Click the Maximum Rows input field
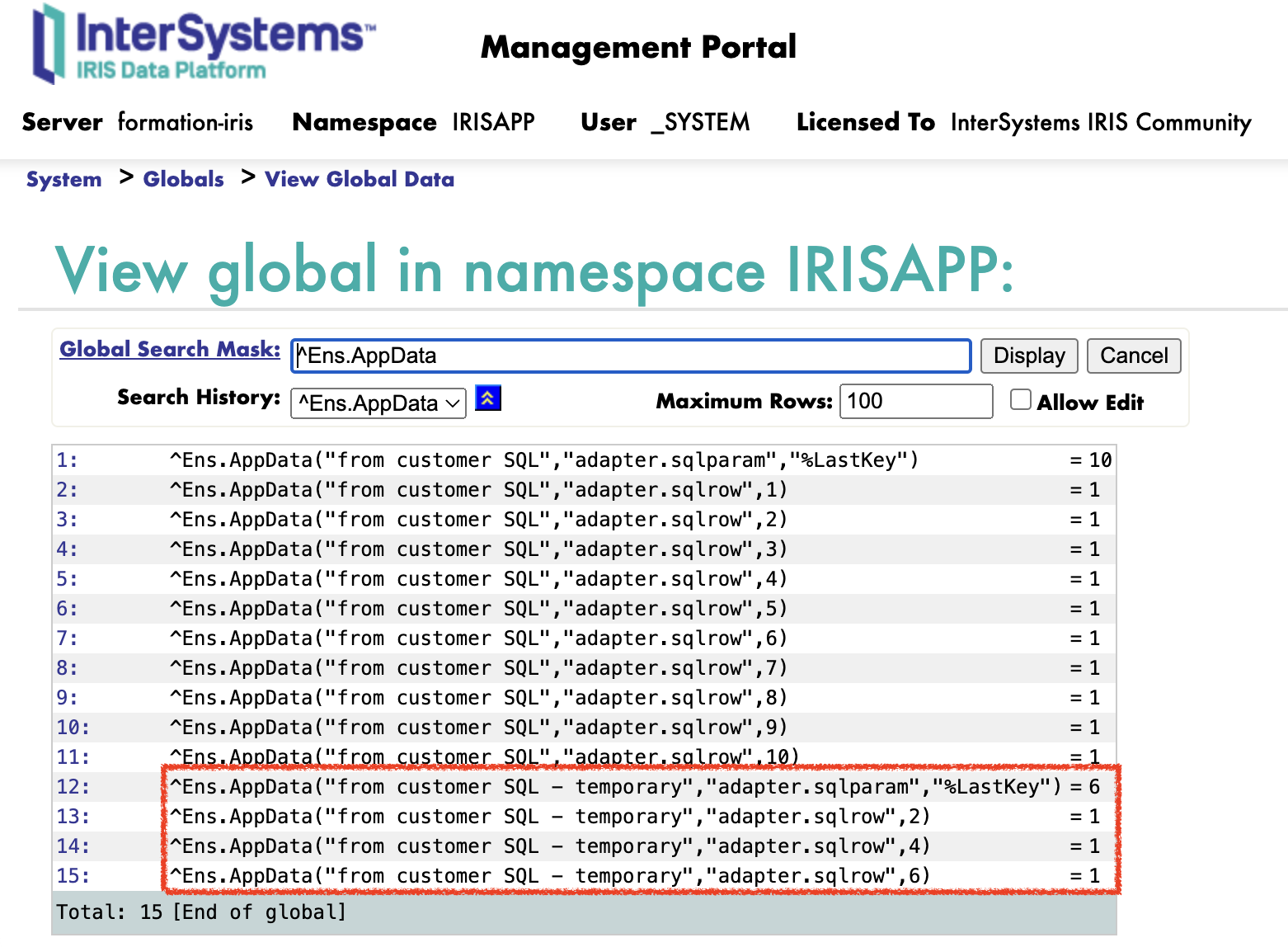The width and height of the screenshot is (1288, 947). [x=915, y=402]
